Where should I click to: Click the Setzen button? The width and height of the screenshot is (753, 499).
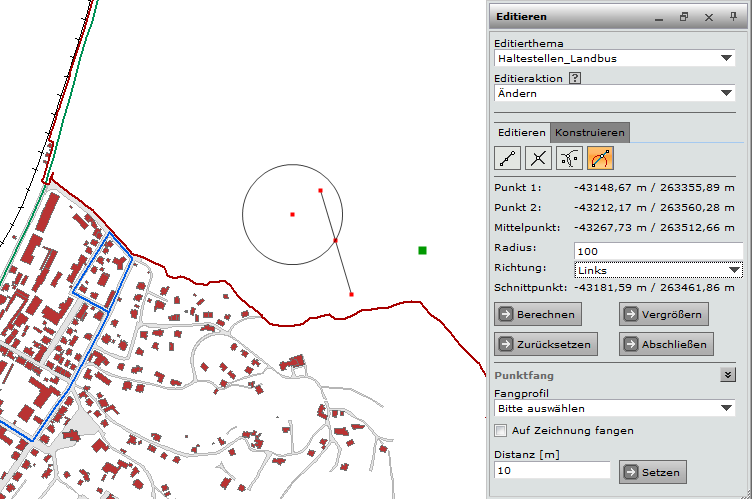click(652, 472)
